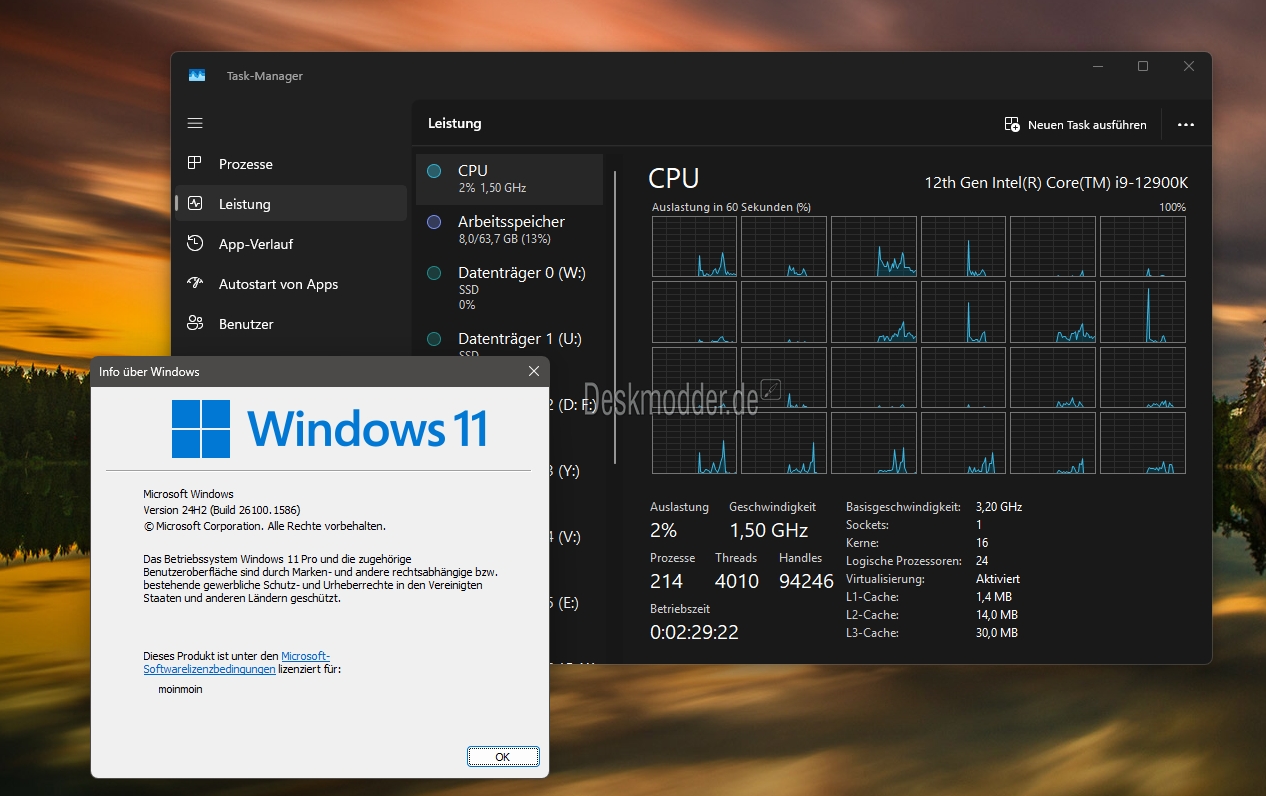This screenshot has height=796, width=1266.
Task: Click the Basisgeschwindigkeit 3,20 GHz value
Action: pyautogui.click(x=999, y=507)
